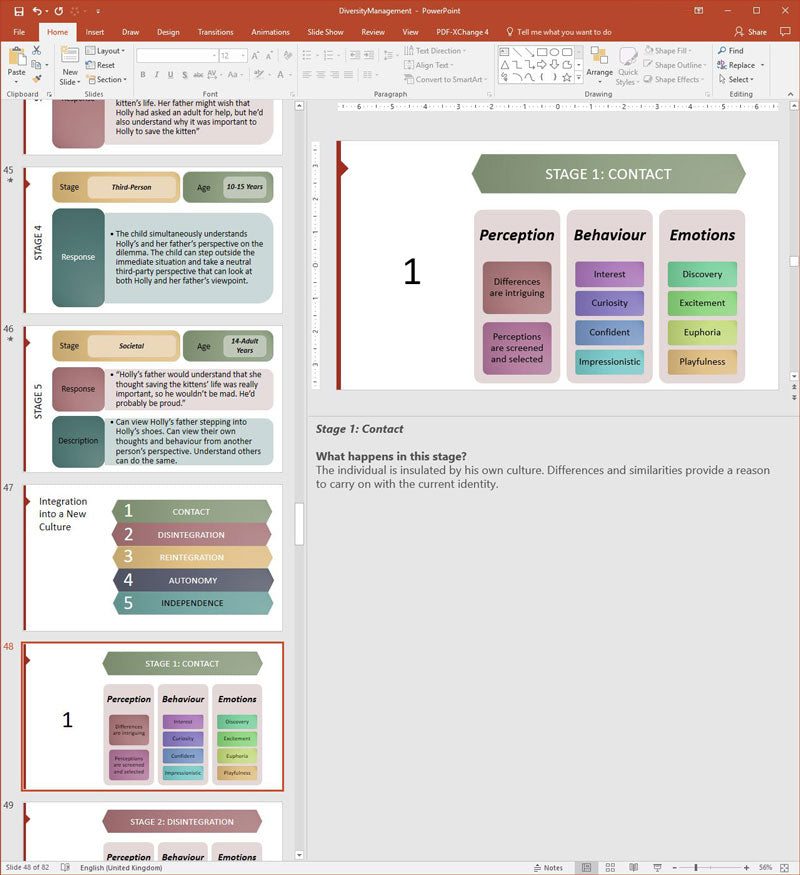Start Slide Show from the status bar

[x=657, y=867]
